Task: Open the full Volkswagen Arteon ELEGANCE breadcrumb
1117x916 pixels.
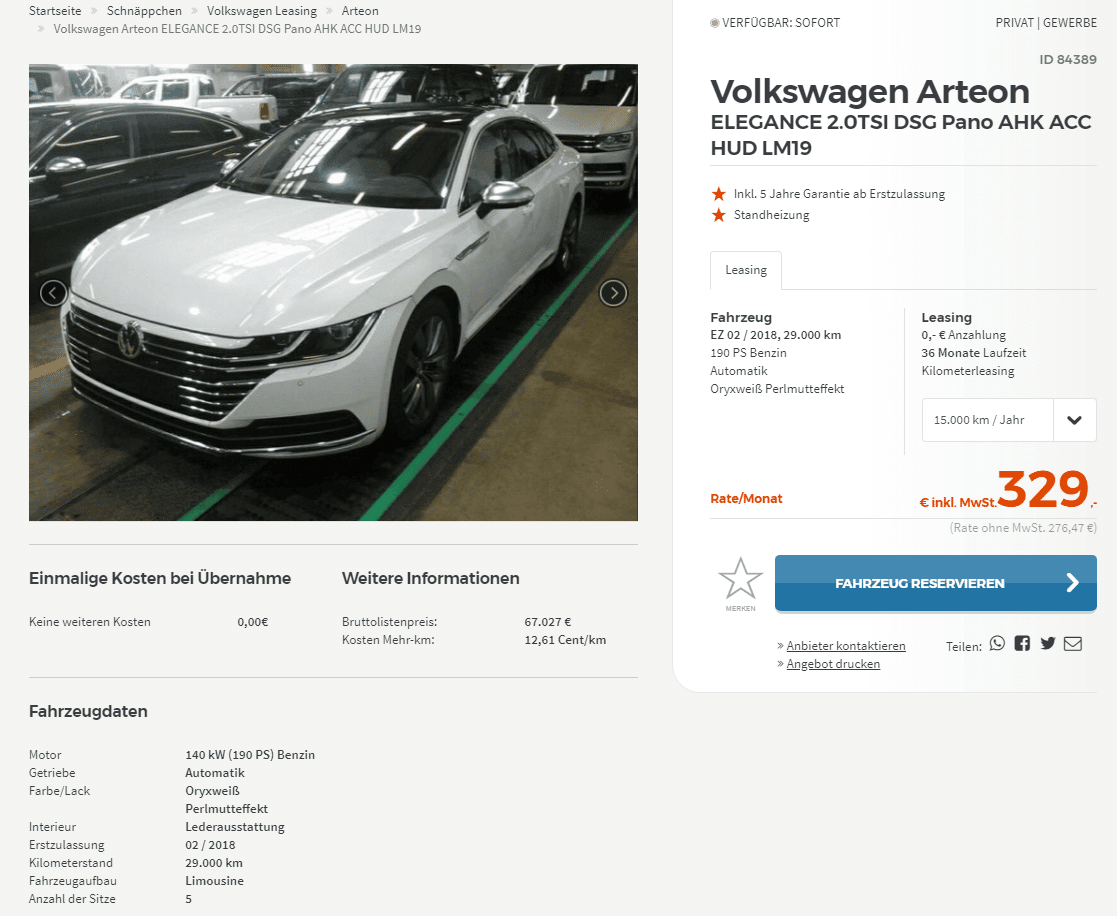Action: click(237, 29)
